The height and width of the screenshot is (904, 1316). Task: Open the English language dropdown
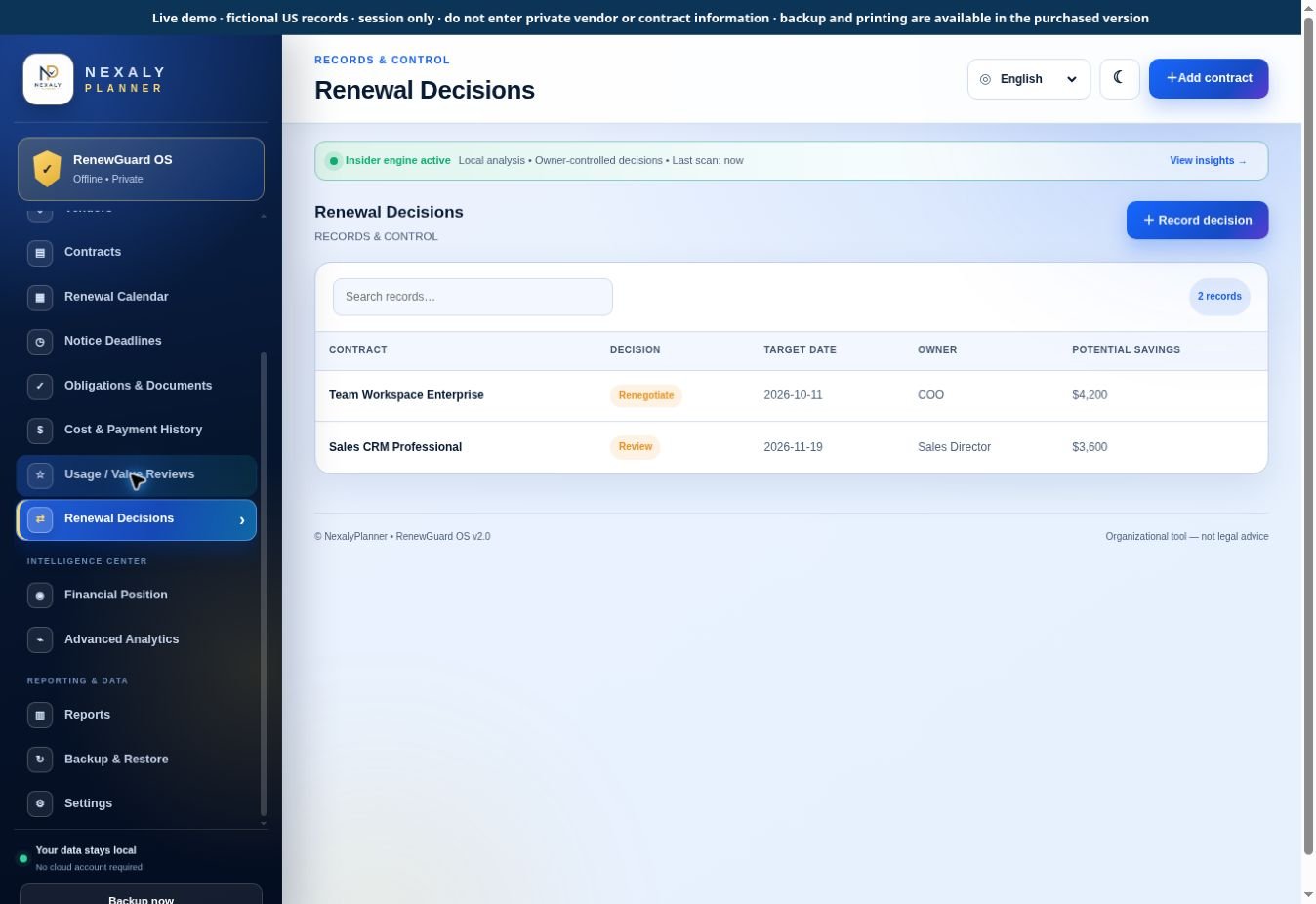(x=1029, y=79)
